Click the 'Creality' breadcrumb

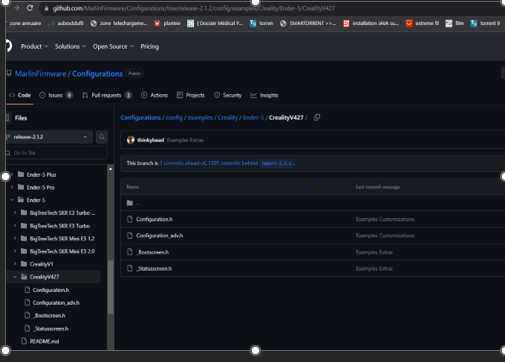(x=228, y=117)
